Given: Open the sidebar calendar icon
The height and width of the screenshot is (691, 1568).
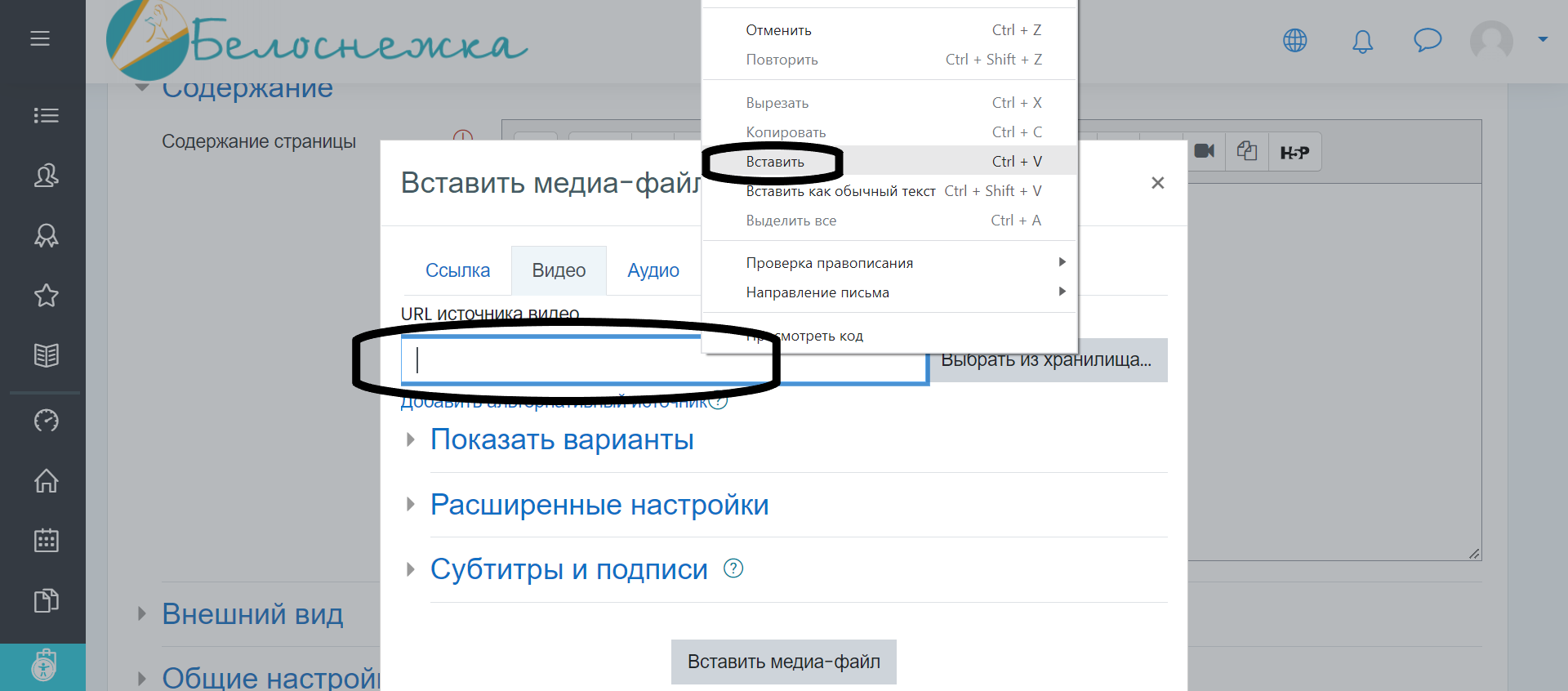Looking at the screenshot, I should (46, 540).
